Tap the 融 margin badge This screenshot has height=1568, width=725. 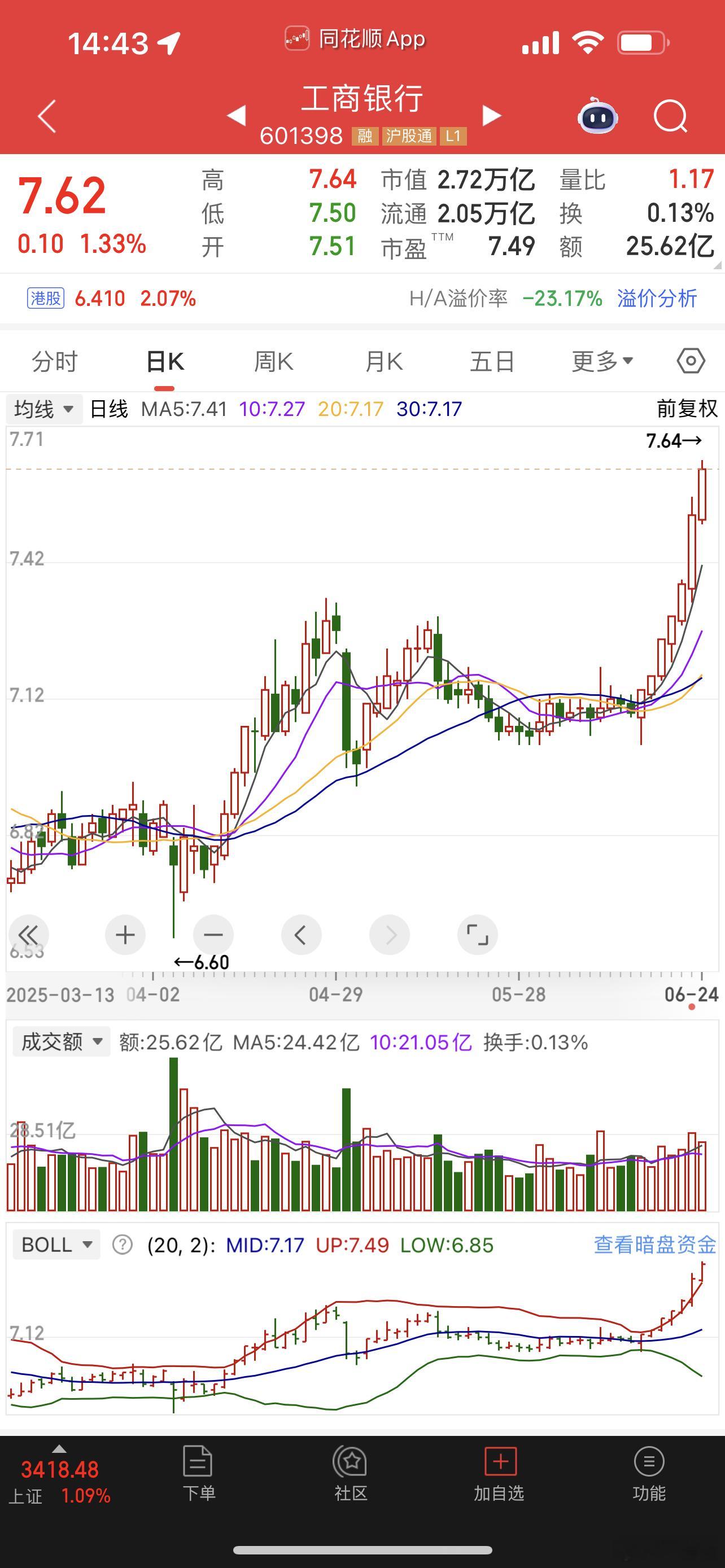click(x=365, y=135)
